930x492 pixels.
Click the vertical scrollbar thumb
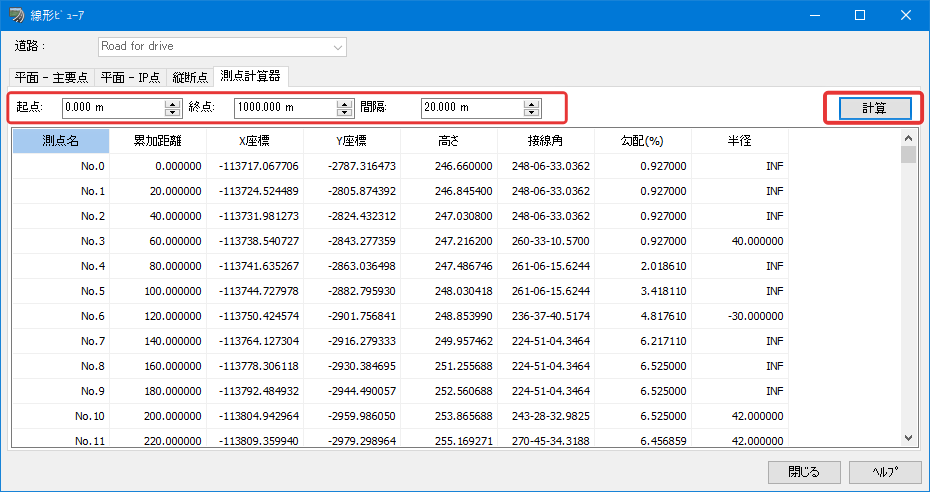(908, 154)
